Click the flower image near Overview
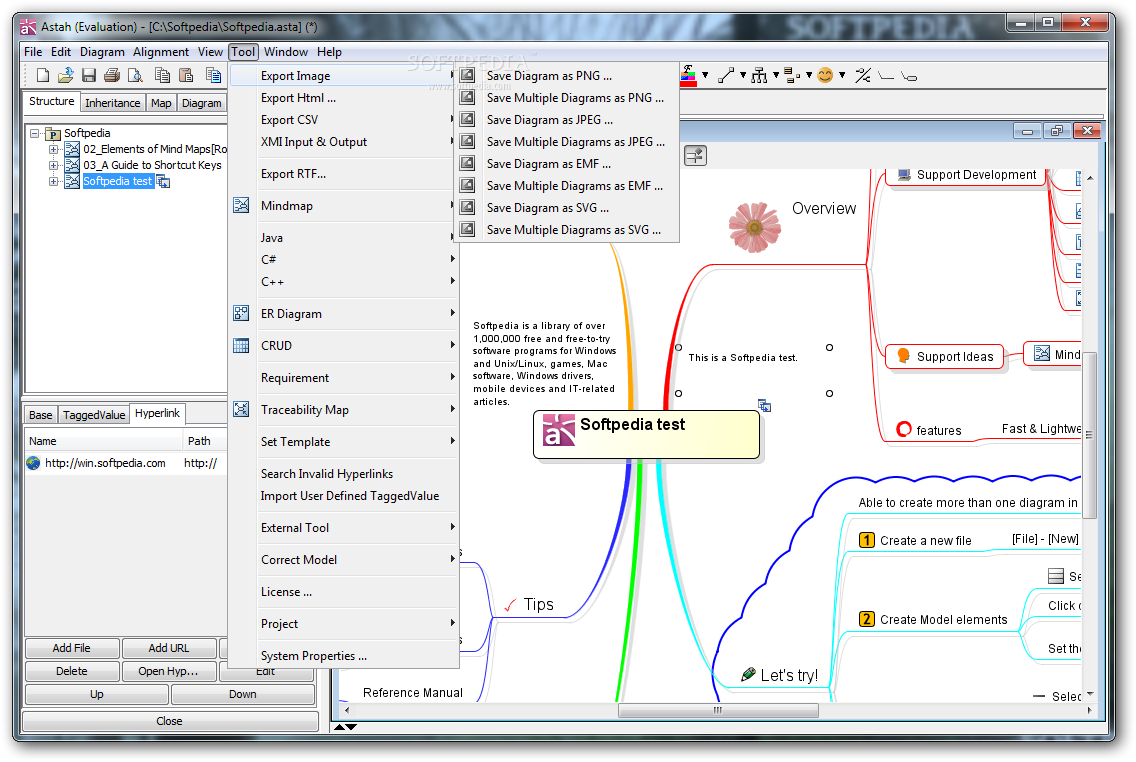Image resolution: width=1136 pixels, height=762 pixels. point(754,227)
